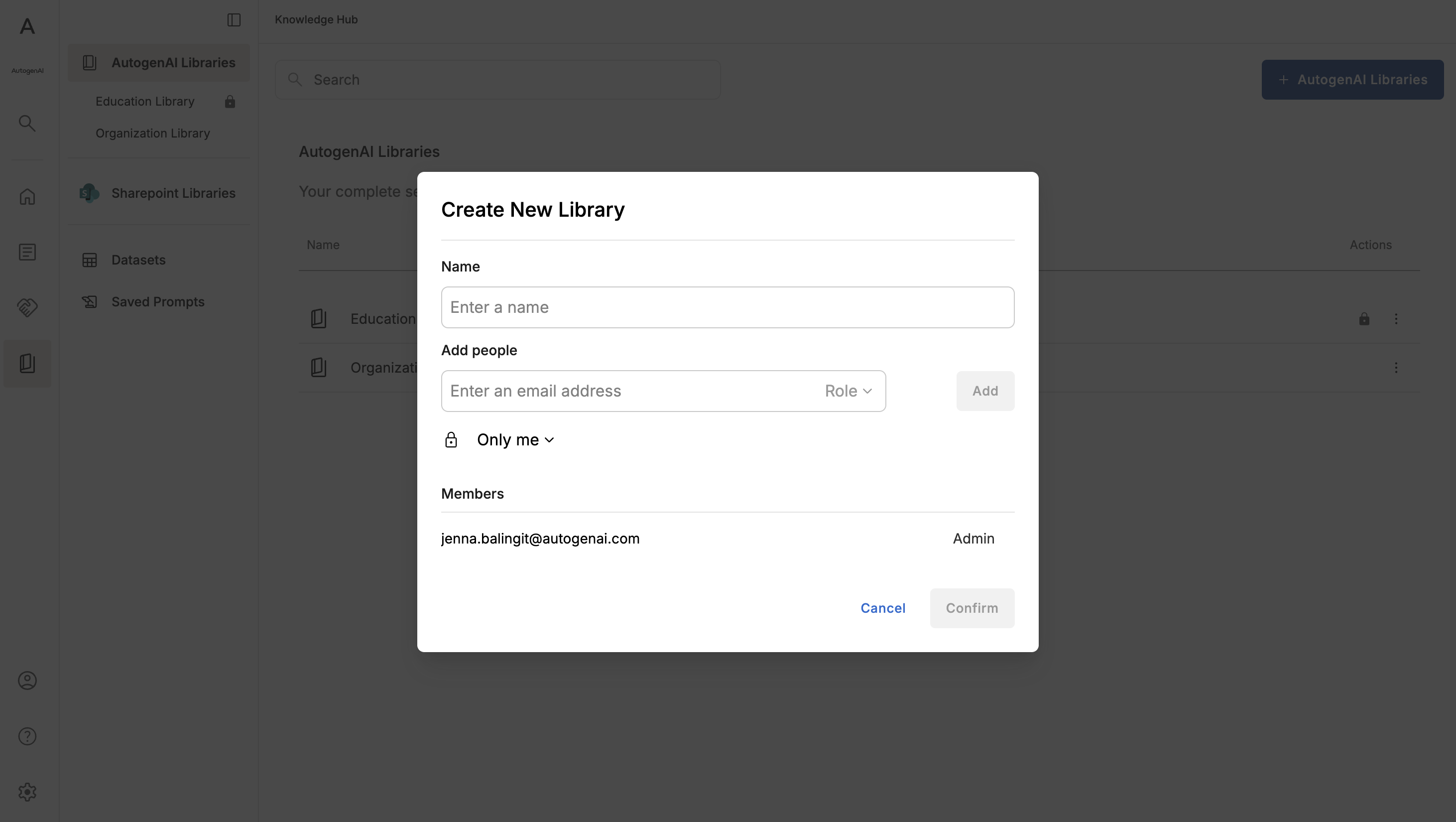1456x822 pixels.
Task: Click the Confirm button
Action: [972, 608]
